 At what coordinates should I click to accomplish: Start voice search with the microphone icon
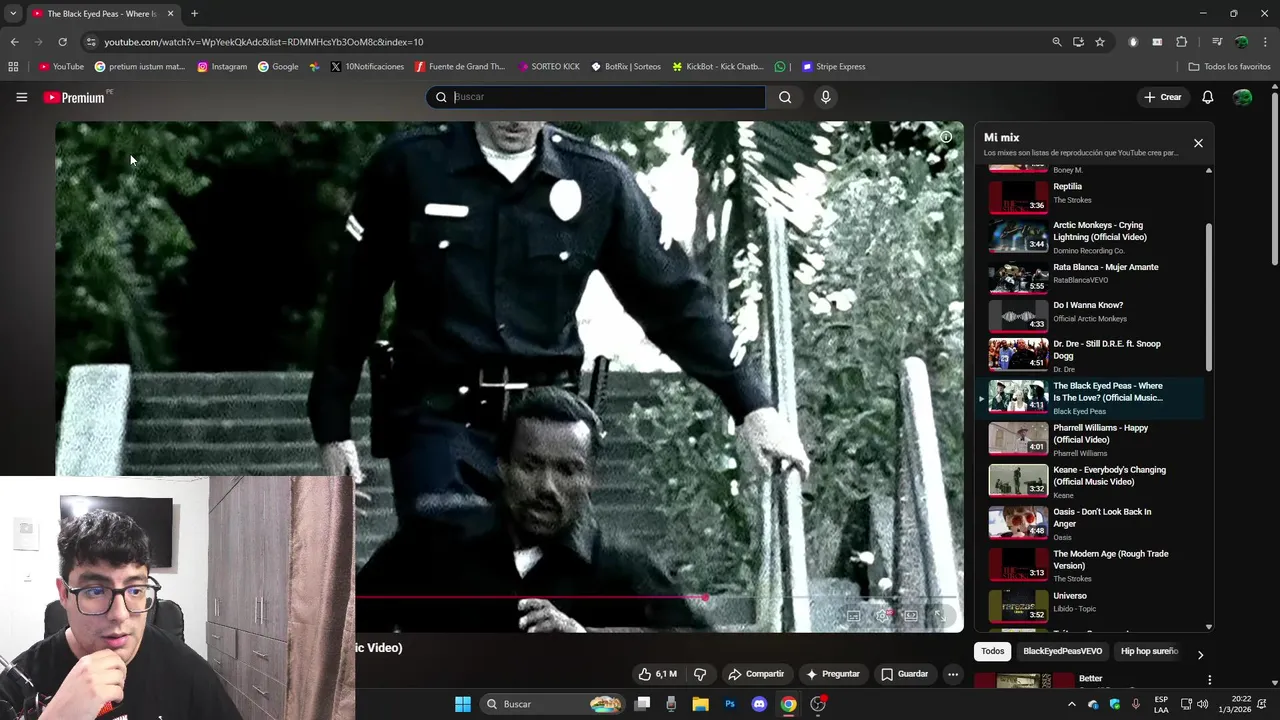(825, 97)
